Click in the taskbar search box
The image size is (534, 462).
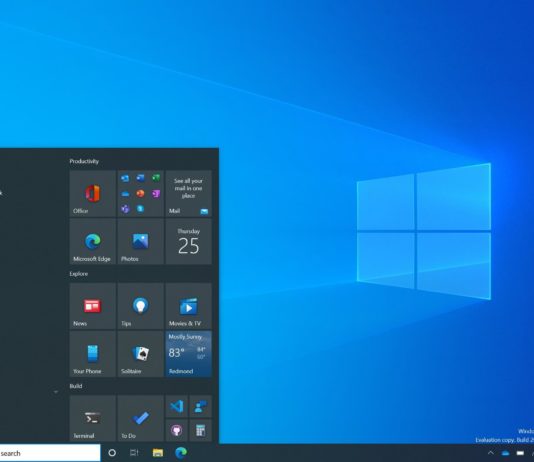[50, 453]
